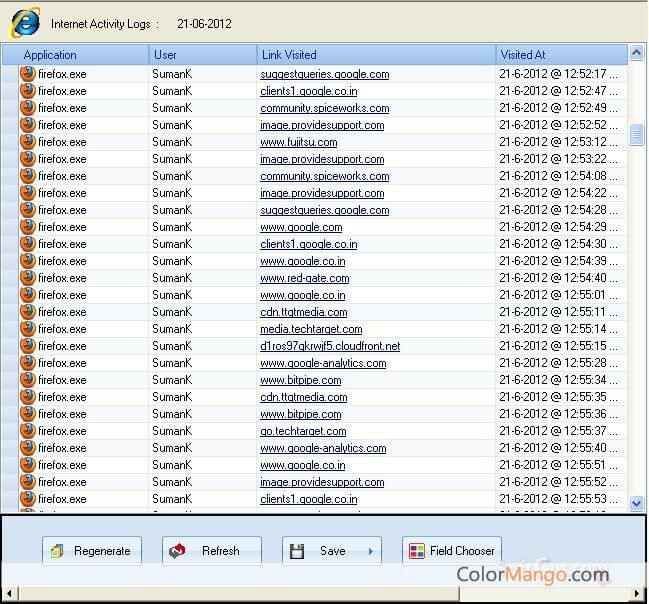Click the Regenerate button icon

pyautogui.click(x=57, y=551)
